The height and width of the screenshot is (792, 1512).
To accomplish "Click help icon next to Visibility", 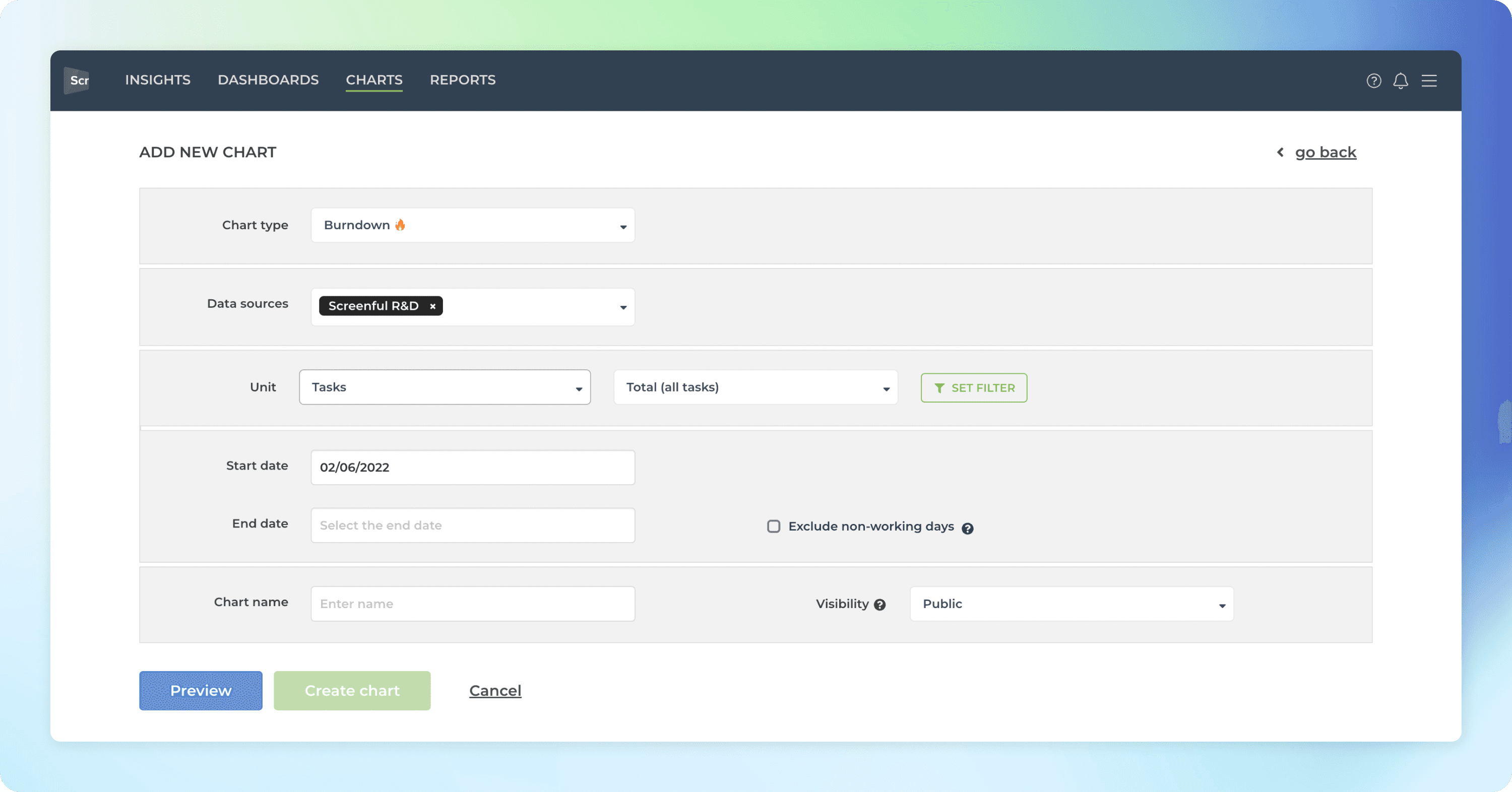I will pyautogui.click(x=879, y=605).
